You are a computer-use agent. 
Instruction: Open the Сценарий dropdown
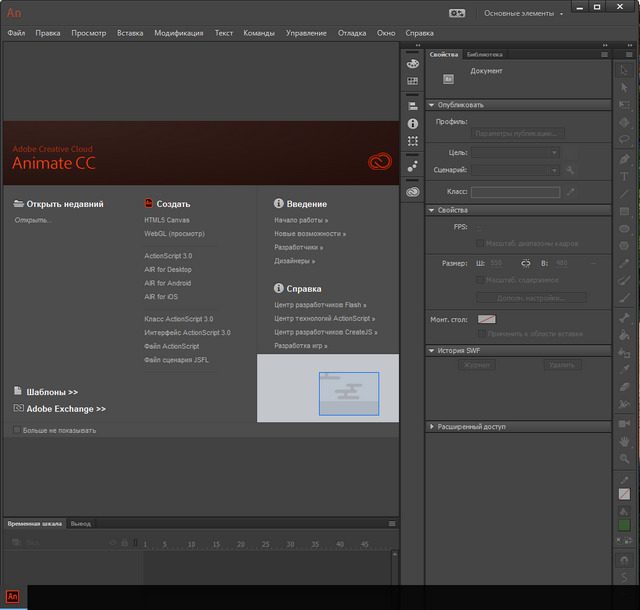click(515, 170)
